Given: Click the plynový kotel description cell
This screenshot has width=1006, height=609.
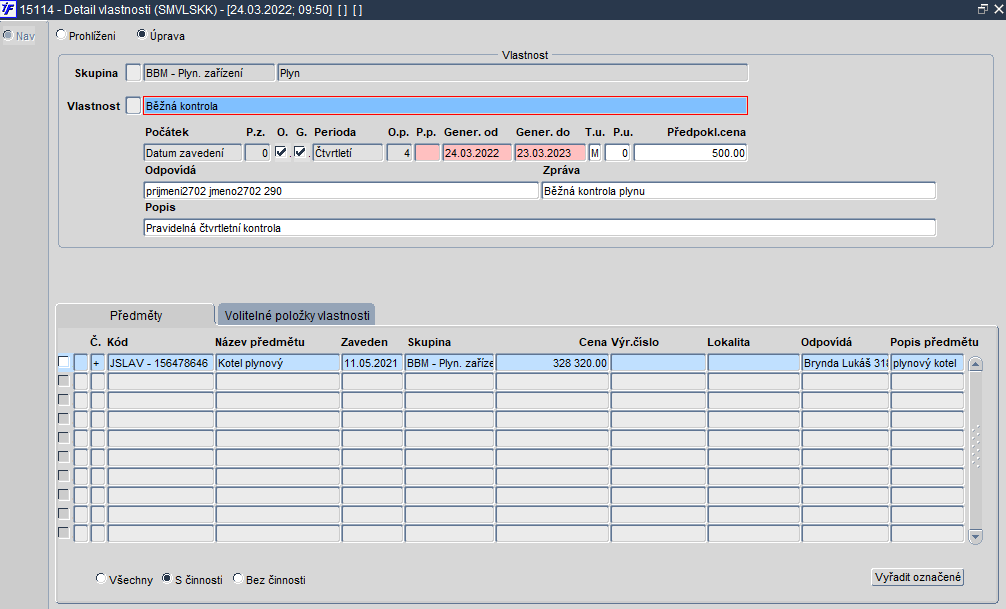Looking at the screenshot, I should [928, 363].
